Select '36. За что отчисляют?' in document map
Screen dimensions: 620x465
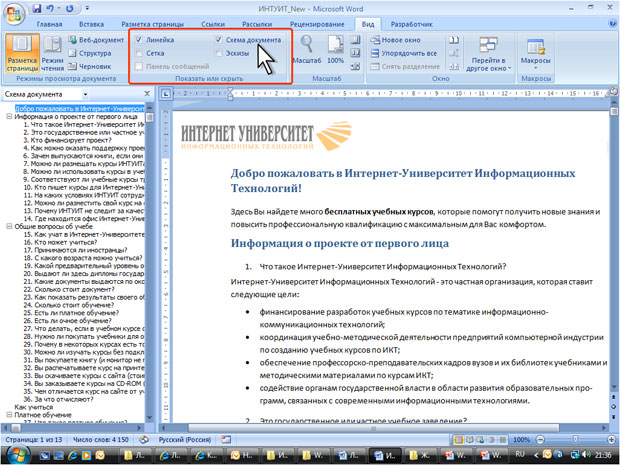pyautogui.click(x=58, y=399)
